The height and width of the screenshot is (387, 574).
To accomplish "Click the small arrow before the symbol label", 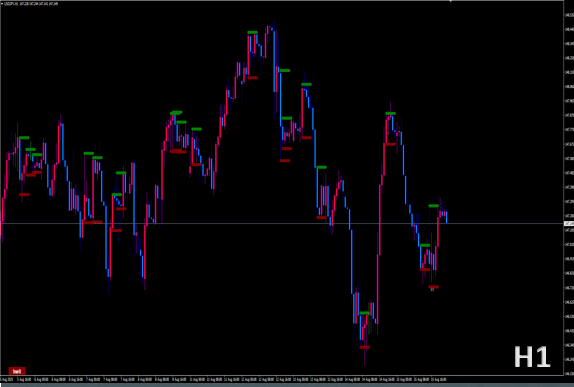I will [2, 4].
